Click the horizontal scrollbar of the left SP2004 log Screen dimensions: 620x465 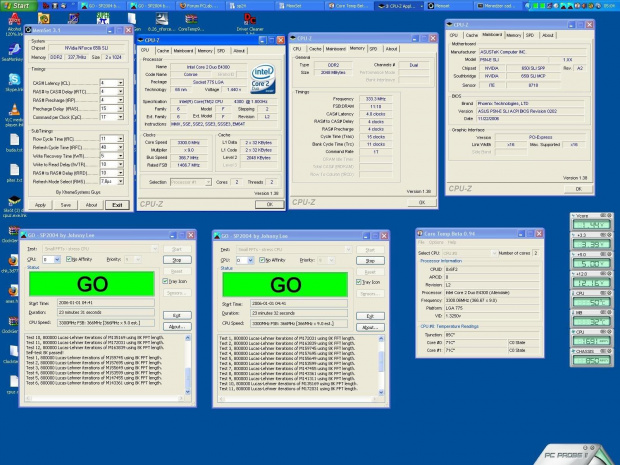point(105,398)
